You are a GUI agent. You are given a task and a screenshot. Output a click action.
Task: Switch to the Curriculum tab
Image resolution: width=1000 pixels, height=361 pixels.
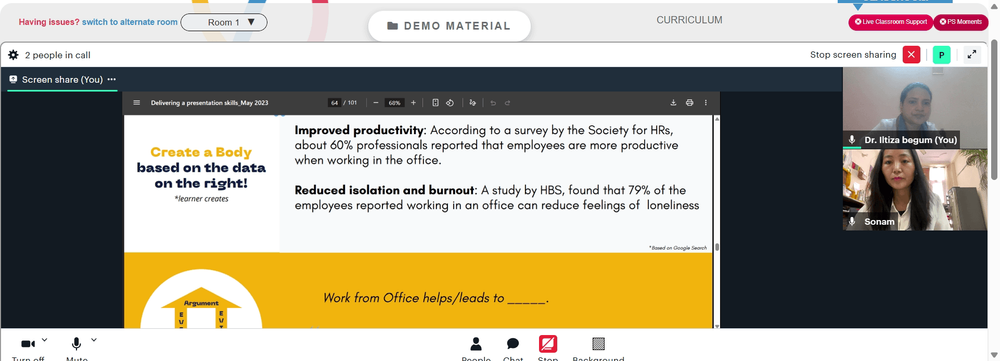(689, 20)
